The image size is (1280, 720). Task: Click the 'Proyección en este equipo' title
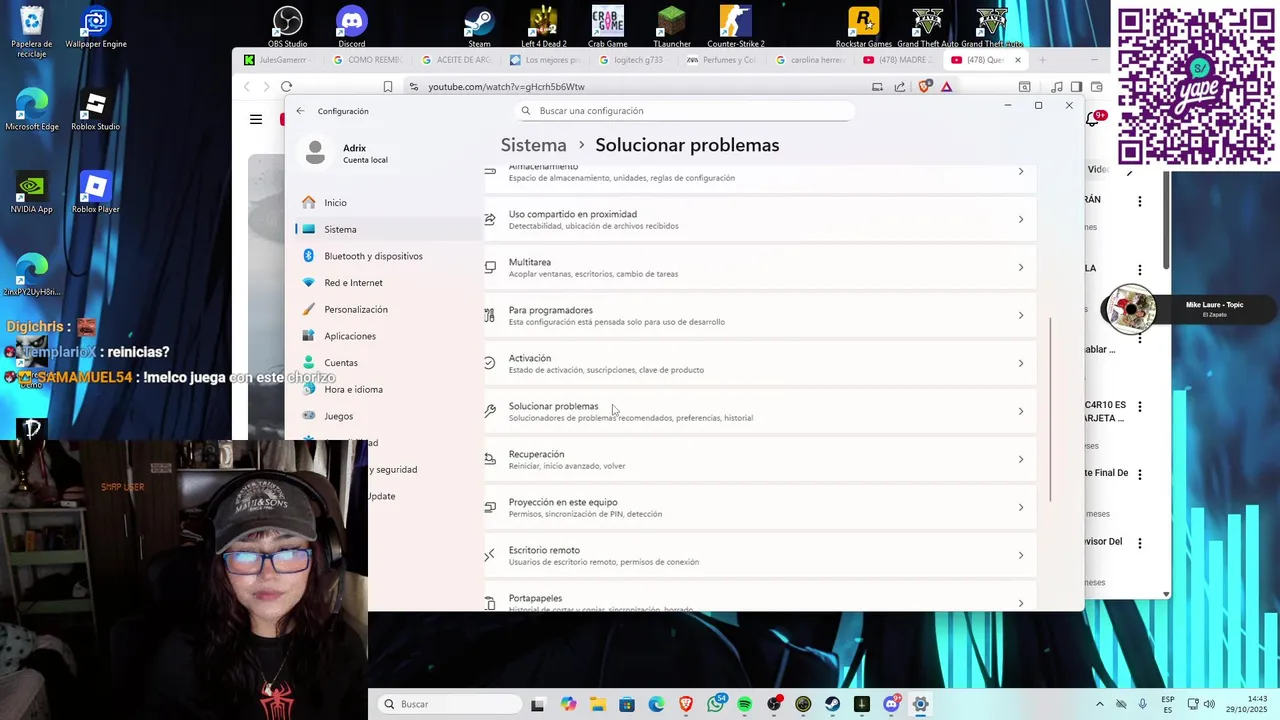[x=563, y=502]
